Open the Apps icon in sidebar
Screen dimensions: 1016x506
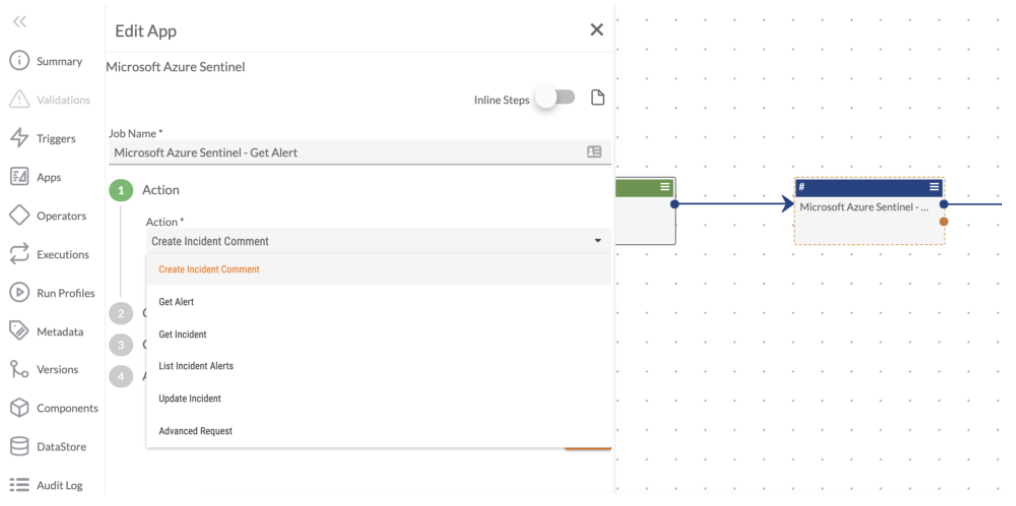tap(19, 177)
